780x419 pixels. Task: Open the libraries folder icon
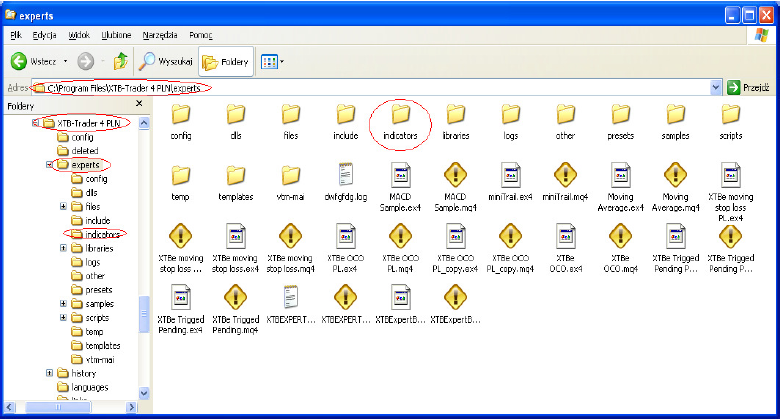tap(455, 114)
